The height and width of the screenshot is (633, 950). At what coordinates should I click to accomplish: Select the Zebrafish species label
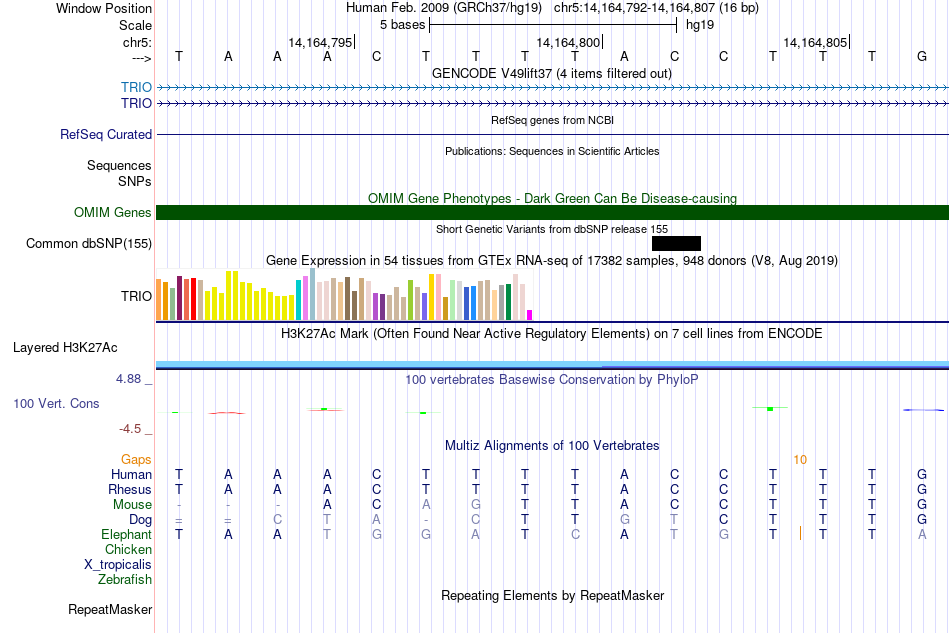(124, 580)
